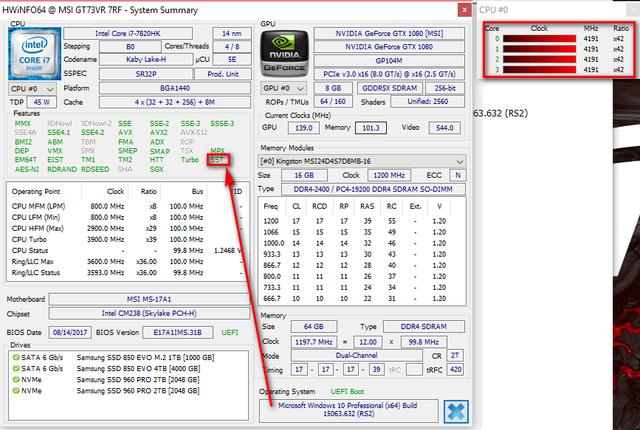Click first NVMe drive green check icon
The image size is (640, 430).
coord(16,379)
